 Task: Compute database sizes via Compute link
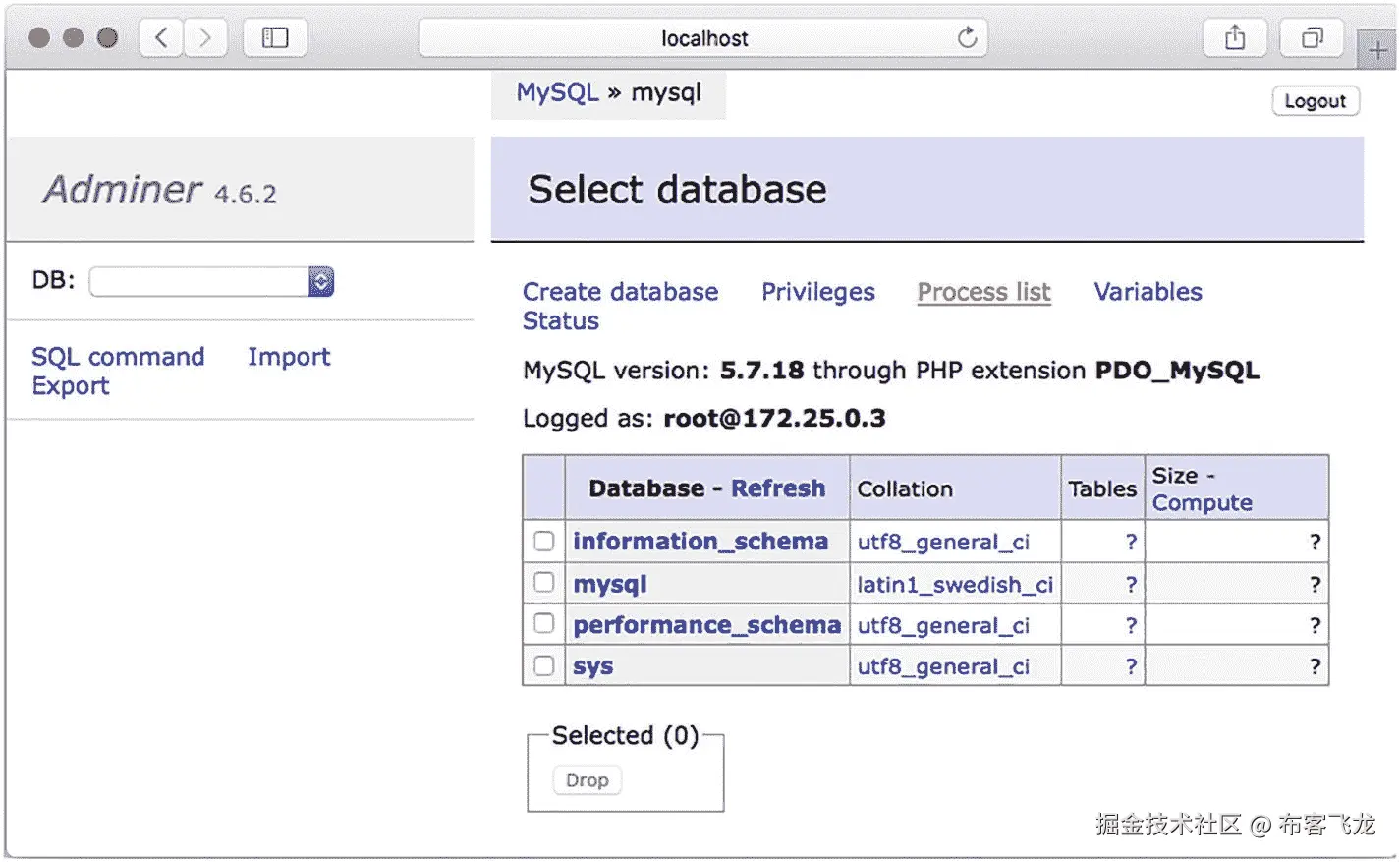coord(1202,503)
